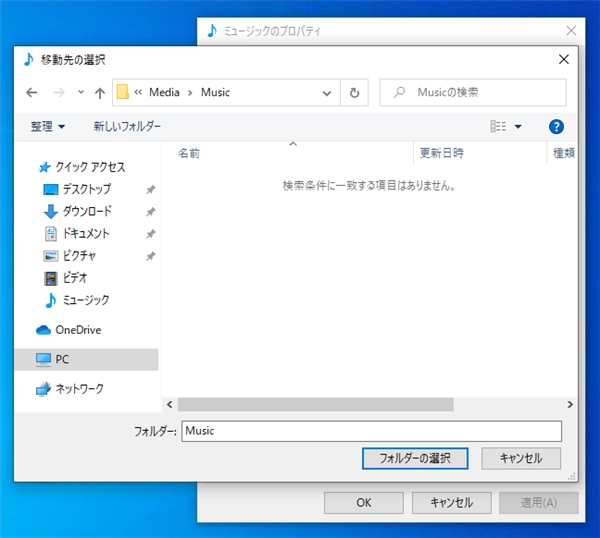Open ドキュメント in the sidebar

(x=86, y=233)
